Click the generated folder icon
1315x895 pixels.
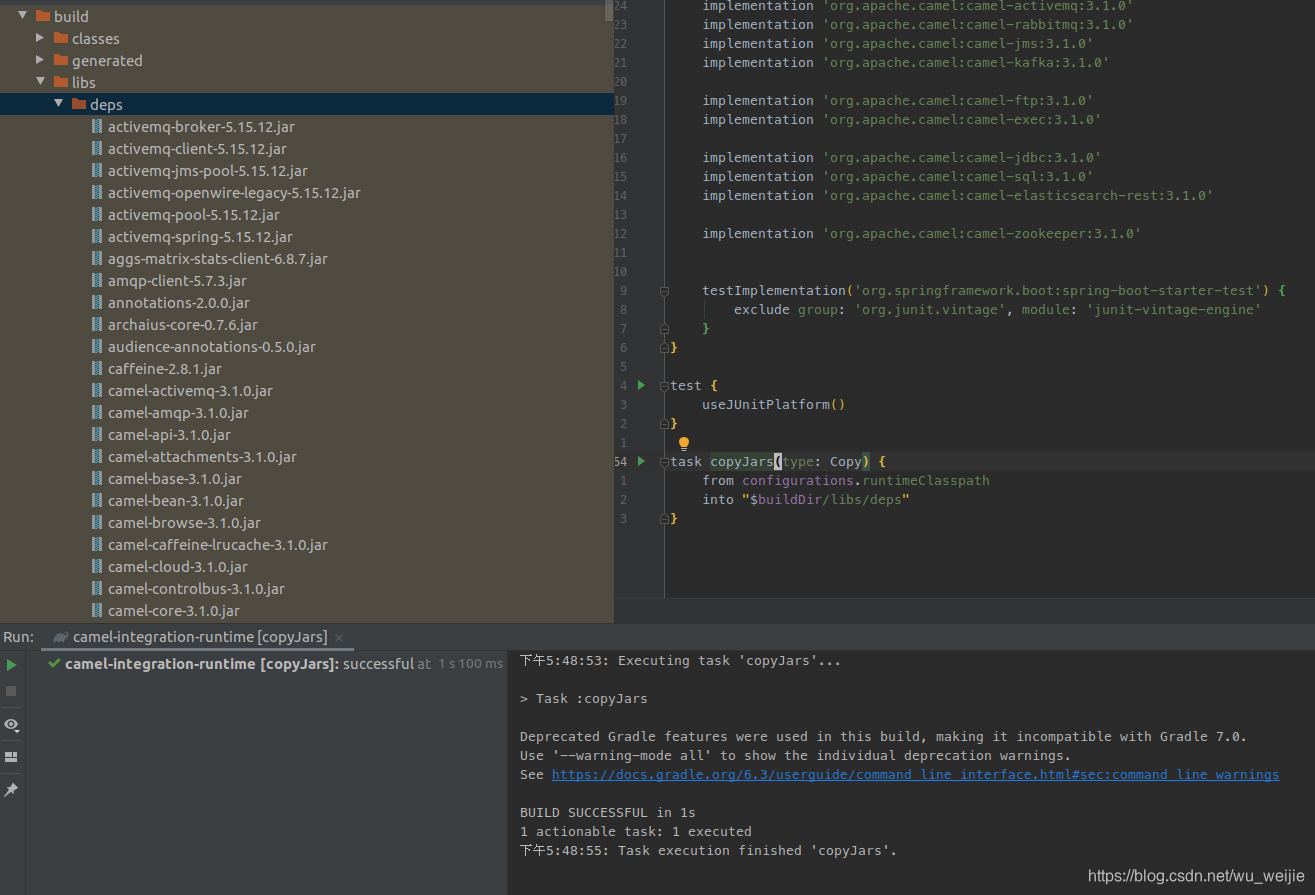pyautogui.click(x=61, y=60)
